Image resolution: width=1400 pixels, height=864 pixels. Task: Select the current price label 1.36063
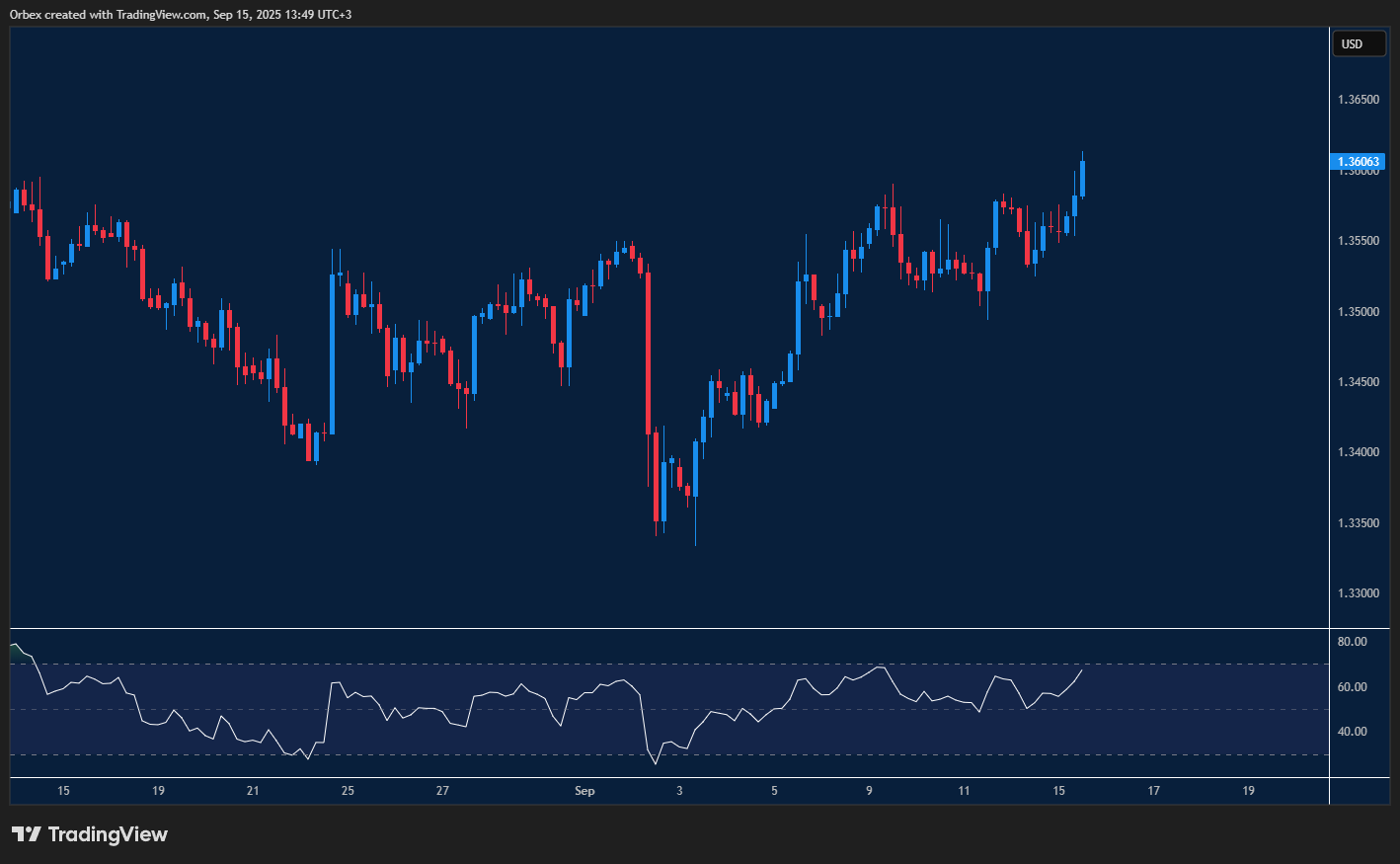[x=1357, y=162]
